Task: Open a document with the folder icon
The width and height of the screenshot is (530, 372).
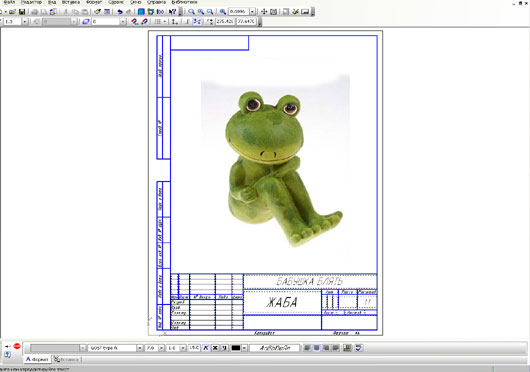Action: 13,11
